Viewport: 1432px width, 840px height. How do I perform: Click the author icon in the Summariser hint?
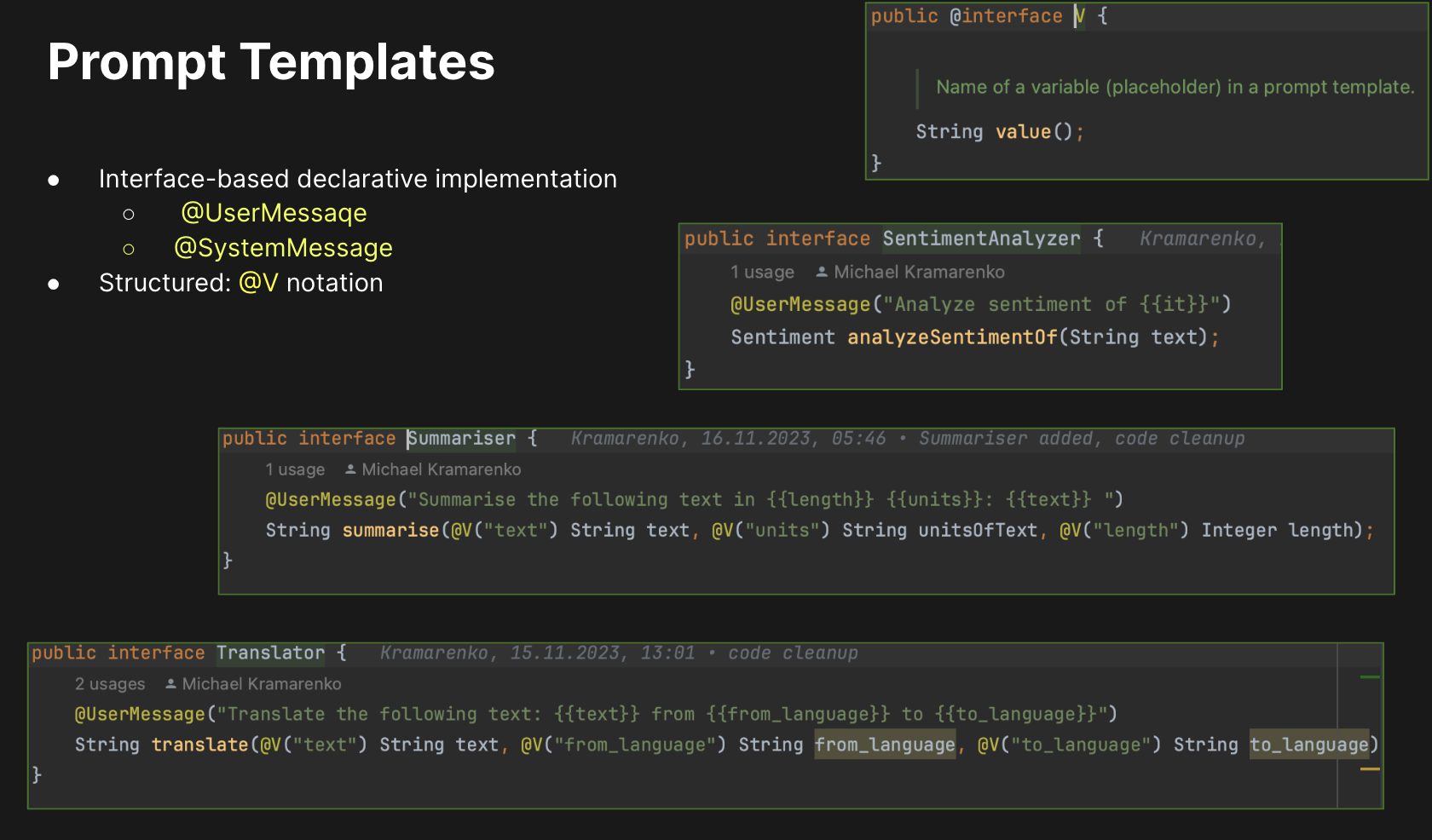(x=350, y=469)
